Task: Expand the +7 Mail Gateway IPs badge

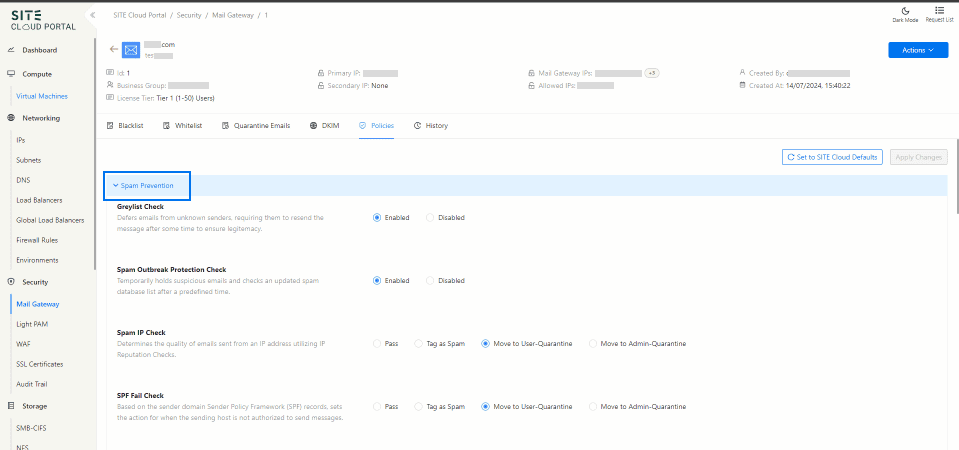Action: [651, 73]
